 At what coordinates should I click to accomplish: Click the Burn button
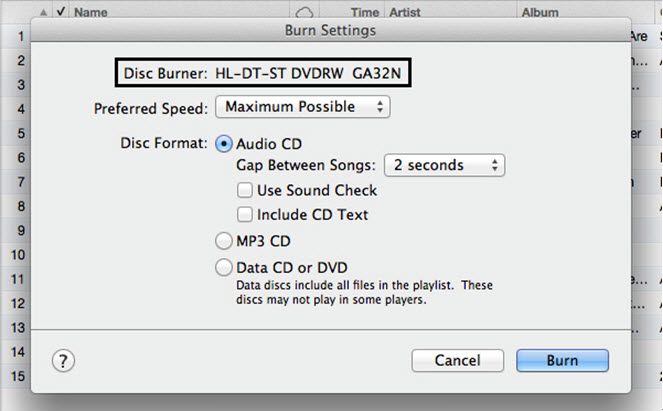pyautogui.click(x=561, y=360)
